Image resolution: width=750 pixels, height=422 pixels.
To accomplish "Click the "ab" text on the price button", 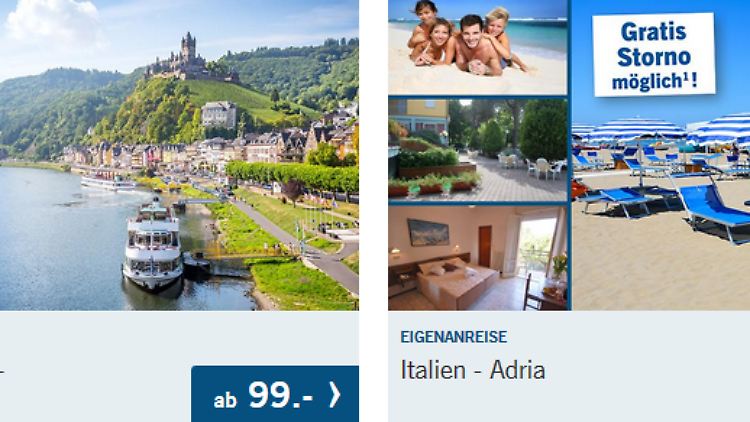I will pyautogui.click(x=225, y=400).
